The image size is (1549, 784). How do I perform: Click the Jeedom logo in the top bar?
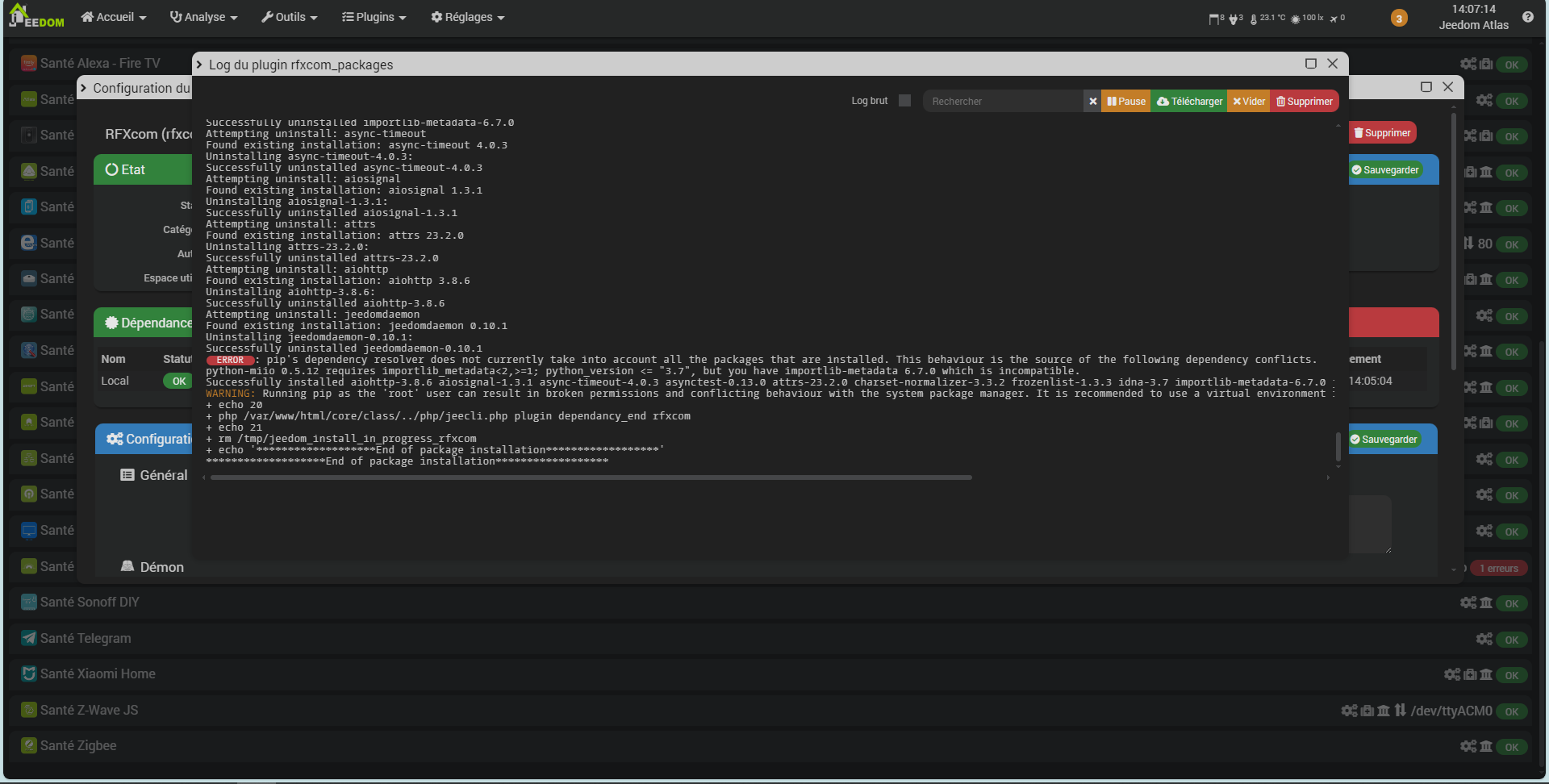pos(36,16)
